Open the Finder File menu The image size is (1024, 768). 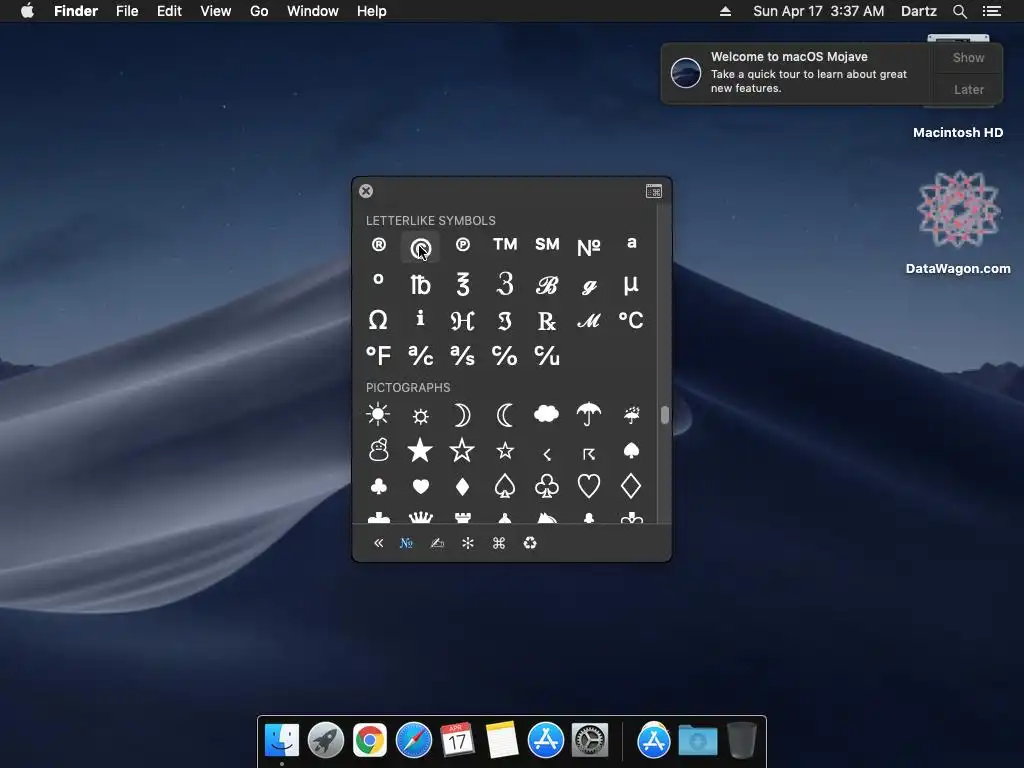[x=127, y=11]
